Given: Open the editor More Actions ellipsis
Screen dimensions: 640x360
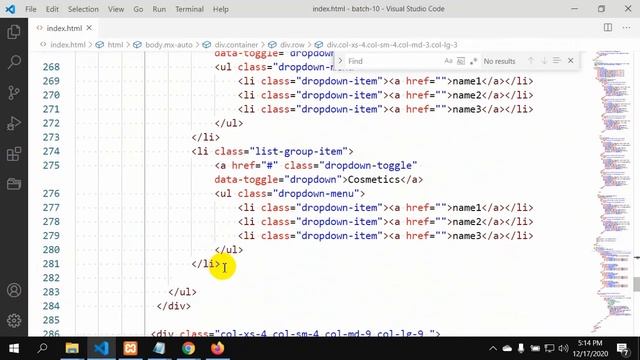Looking at the screenshot, I should coord(627,27).
